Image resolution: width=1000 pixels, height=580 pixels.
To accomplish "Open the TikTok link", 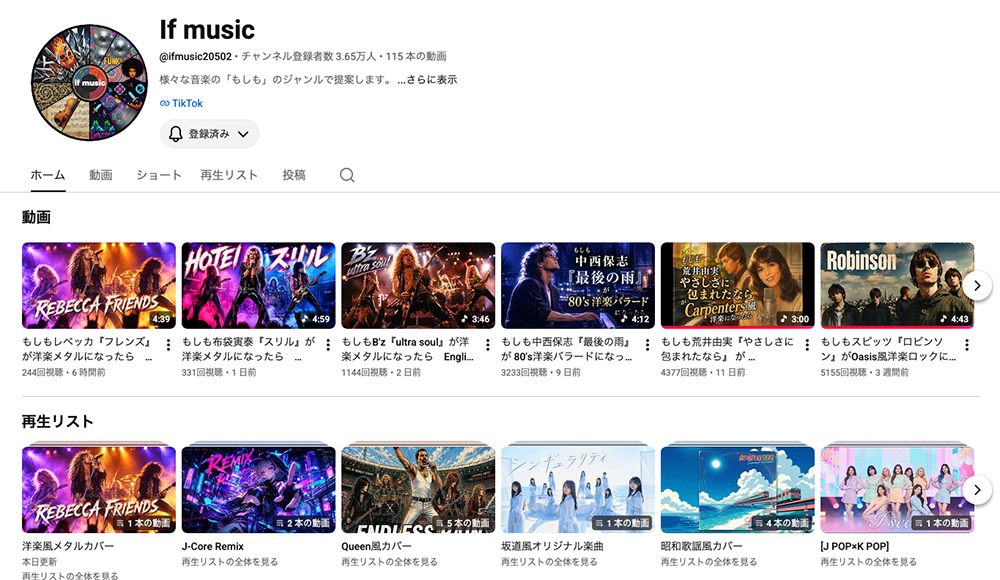I will pos(187,103).
